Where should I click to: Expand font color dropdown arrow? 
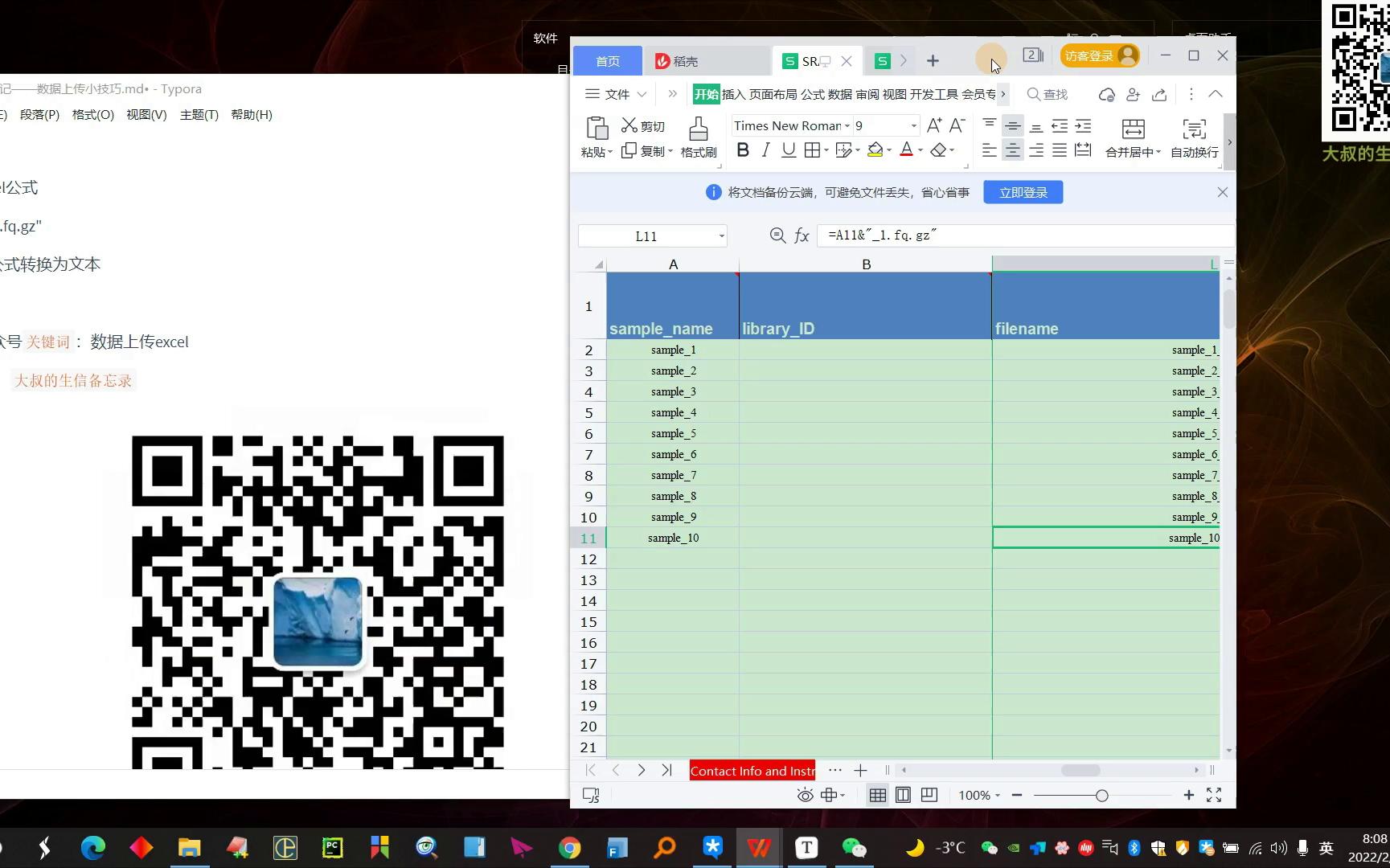click(x=920, y=150)
